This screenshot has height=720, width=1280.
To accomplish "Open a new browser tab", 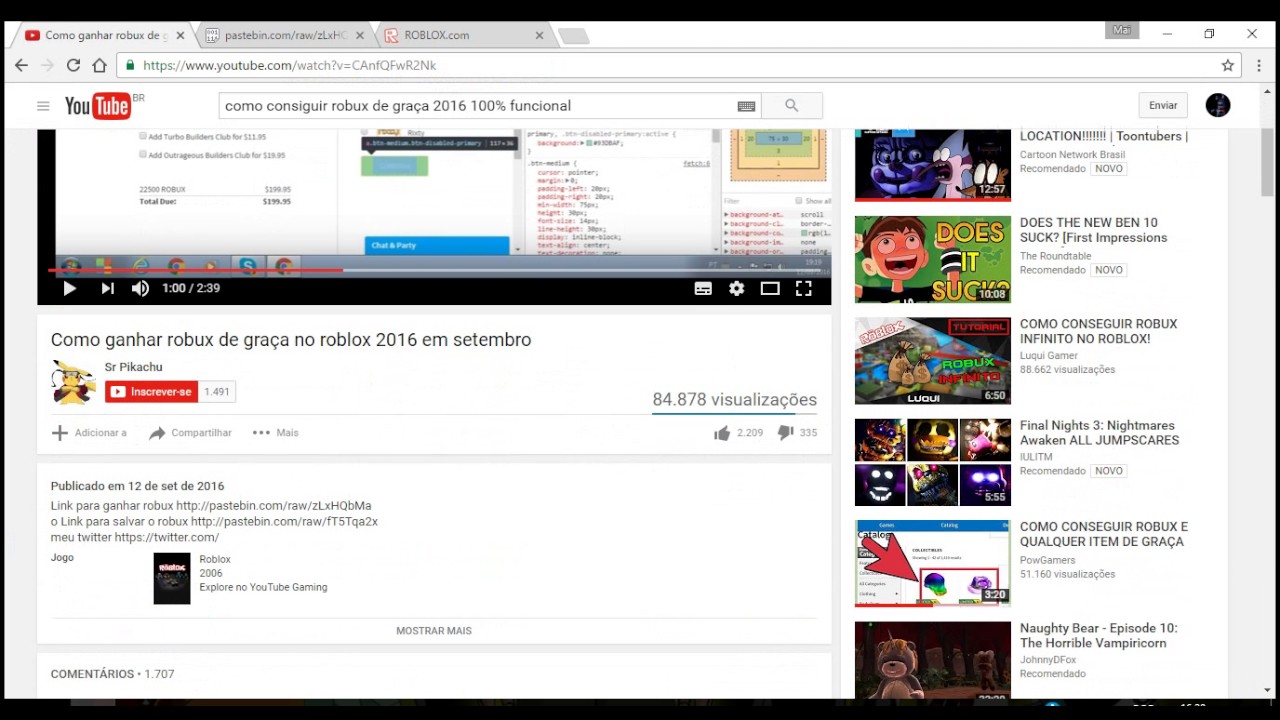I will pos(573,36).
